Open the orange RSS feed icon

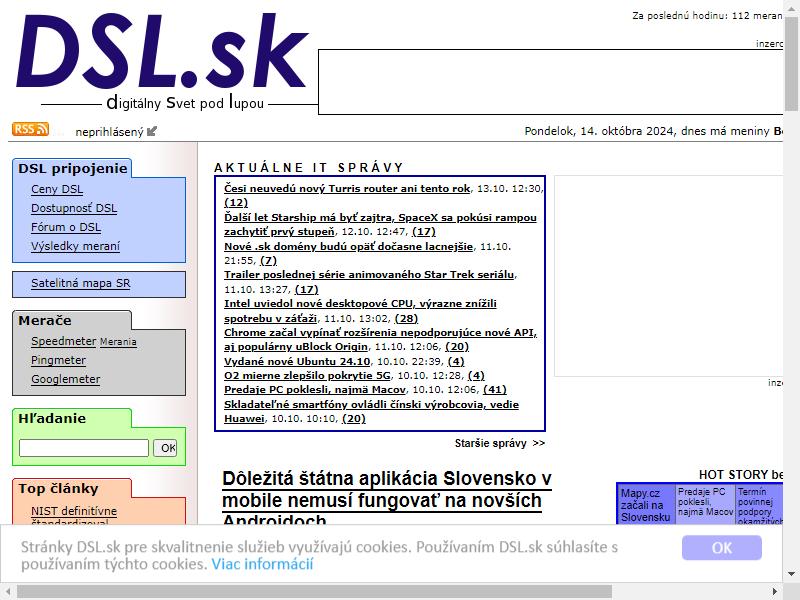coord(30,129)
